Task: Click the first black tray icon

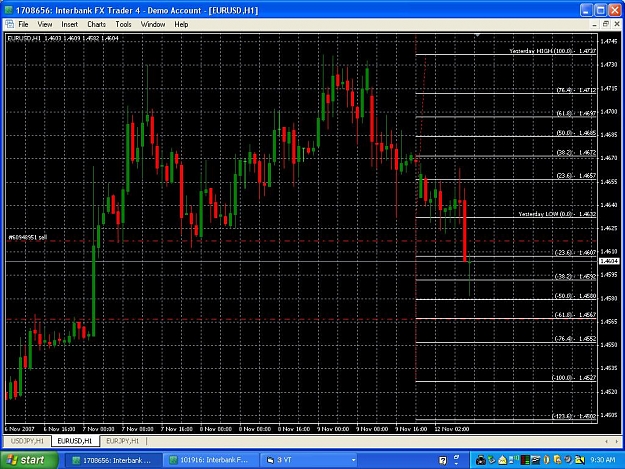Action: click(x=481, y=460)
